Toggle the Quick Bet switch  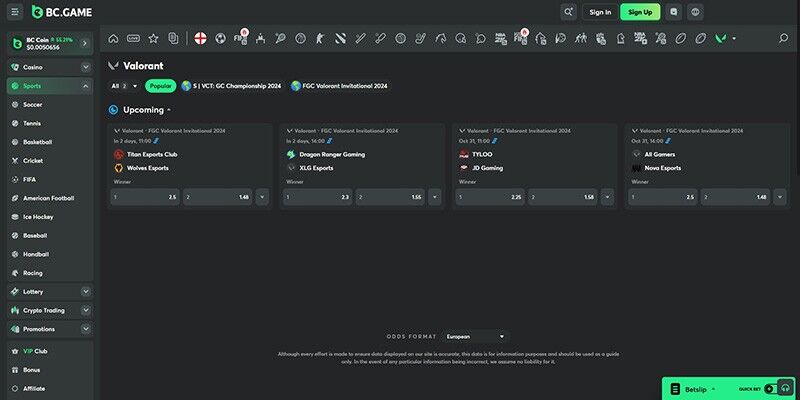pyautogui.click(x=770, y=389)
